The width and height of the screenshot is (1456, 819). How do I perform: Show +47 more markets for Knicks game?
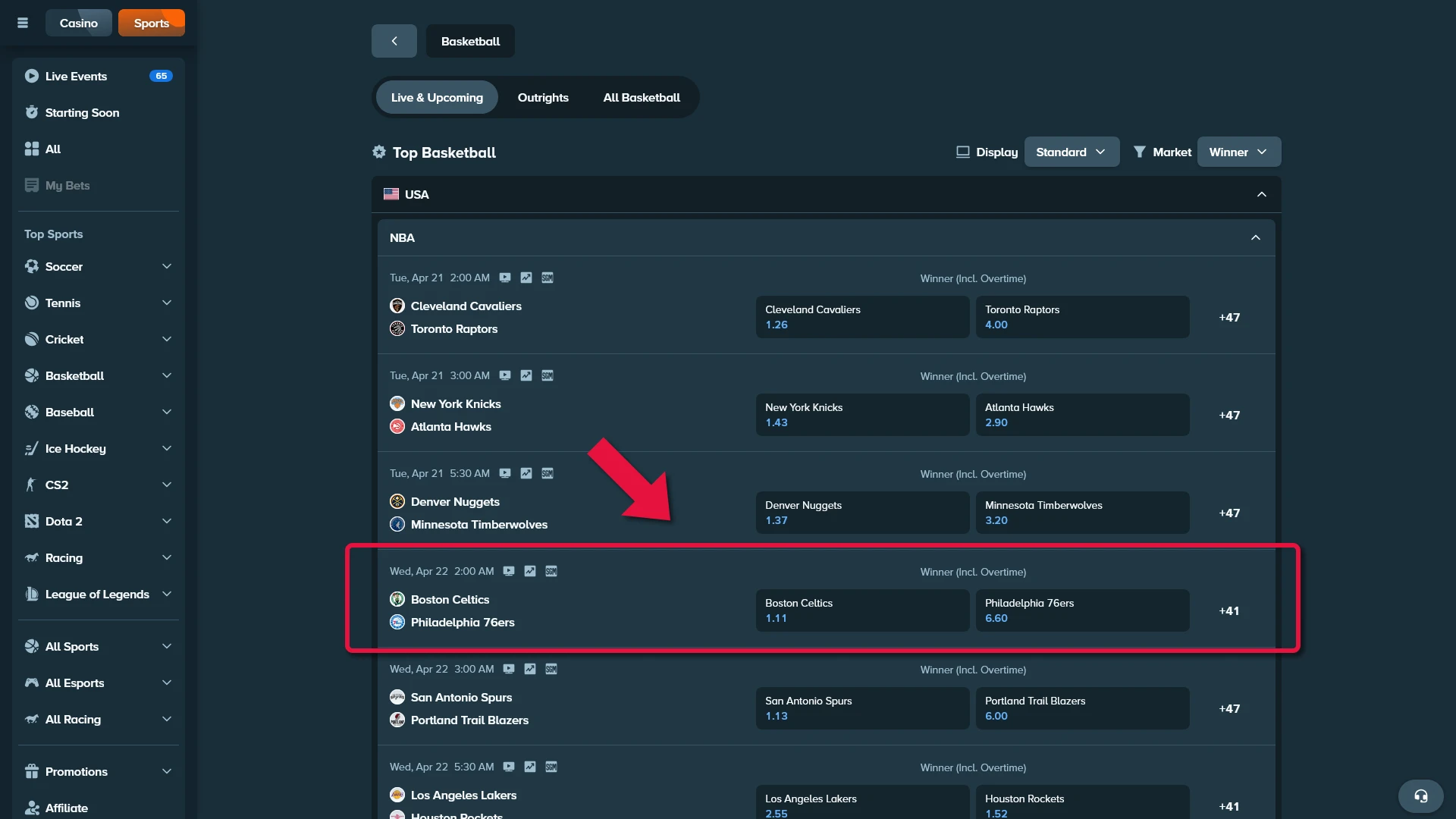coord(1229,415)
